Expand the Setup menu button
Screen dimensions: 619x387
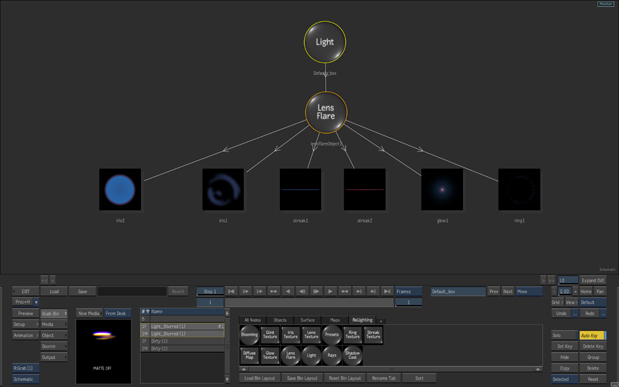click(25, 324)
